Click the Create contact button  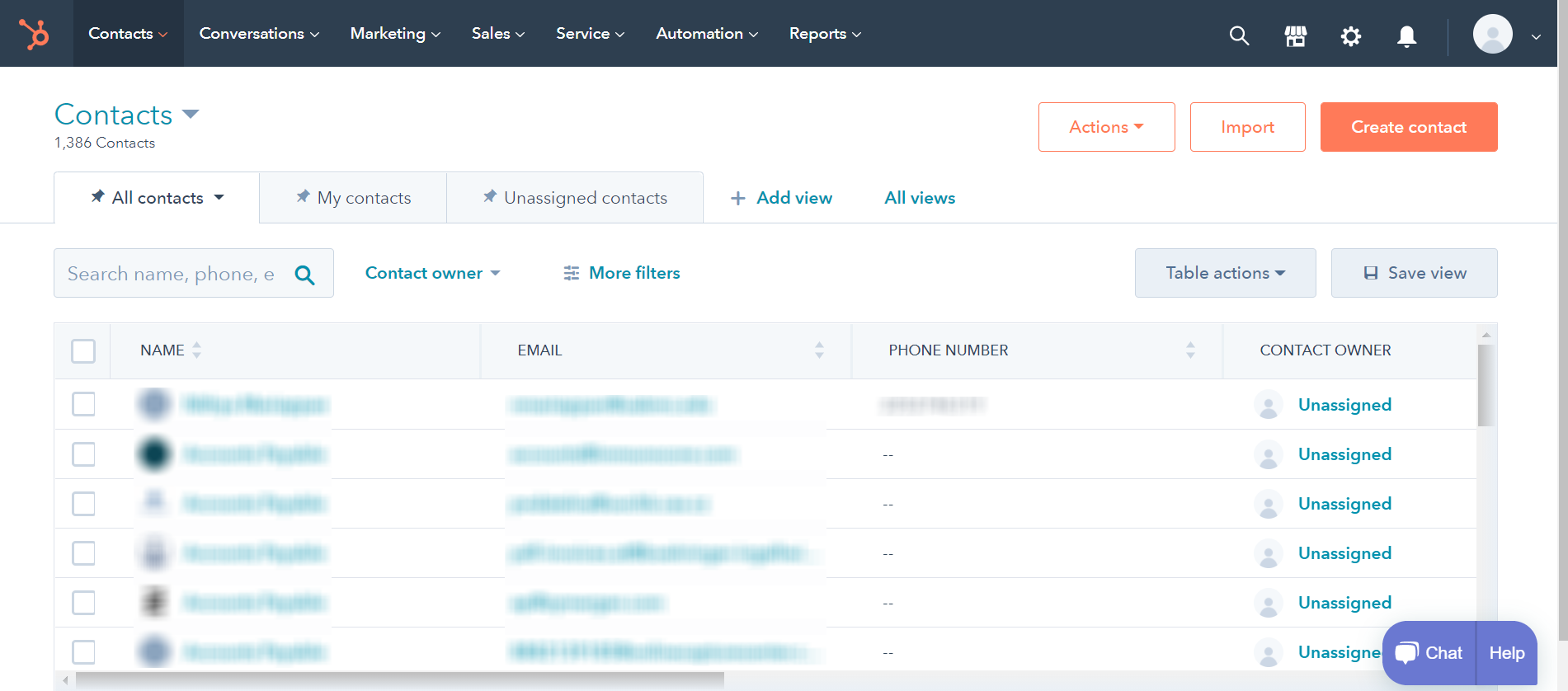[x=1408, y=127]
